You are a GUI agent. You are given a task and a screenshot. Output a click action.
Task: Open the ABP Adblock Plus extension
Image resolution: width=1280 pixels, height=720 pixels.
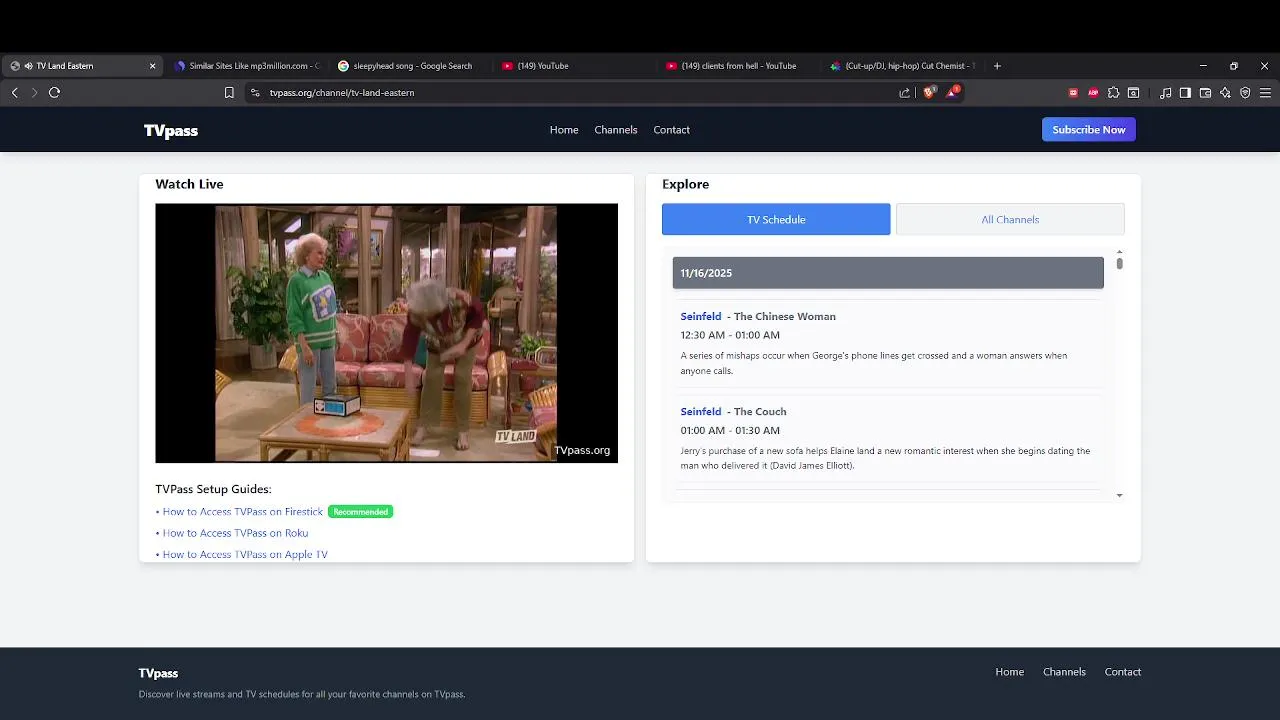click(1093, 92)
